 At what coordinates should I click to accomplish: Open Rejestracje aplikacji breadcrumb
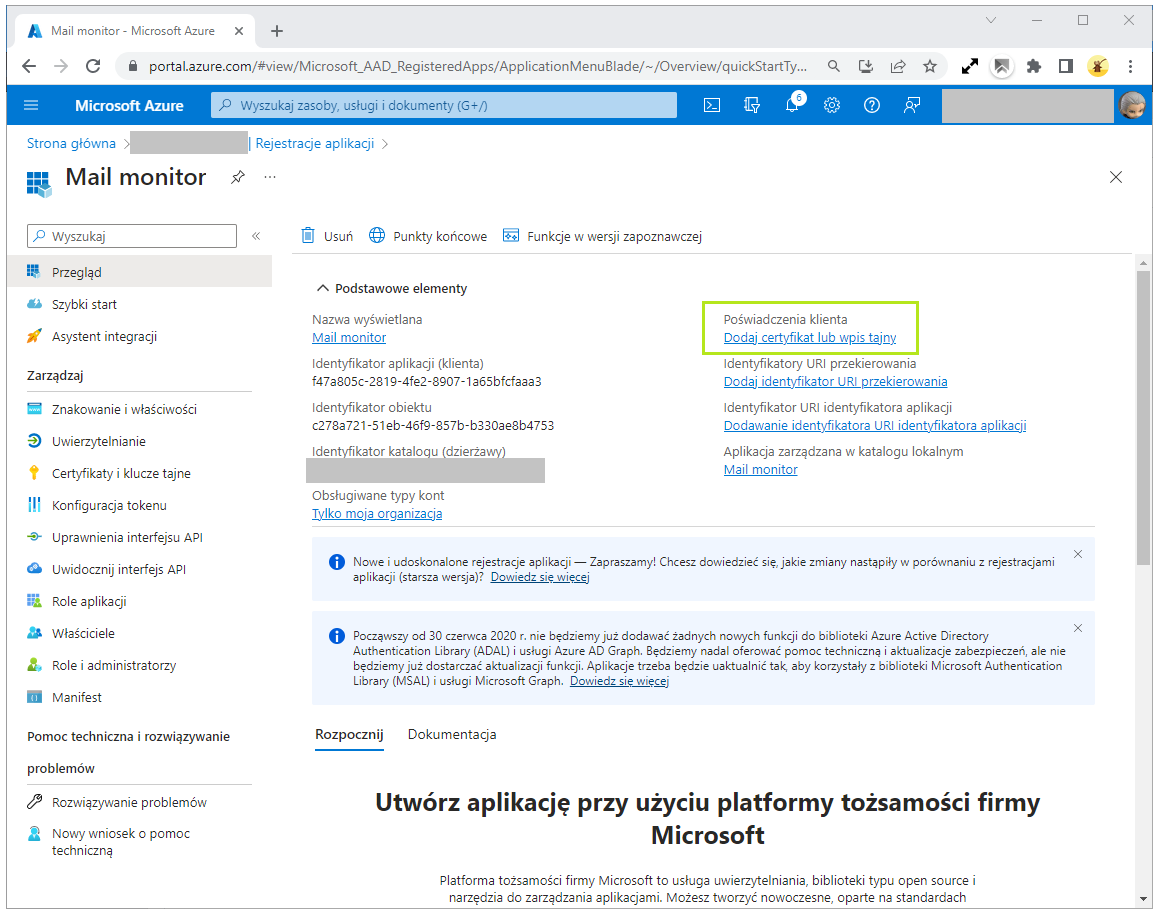point(315,143)
